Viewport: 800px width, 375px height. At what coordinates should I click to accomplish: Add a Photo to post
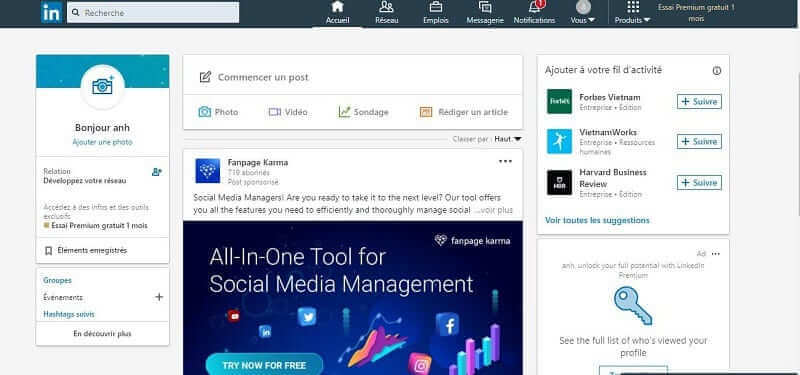(x=218, y=112)
